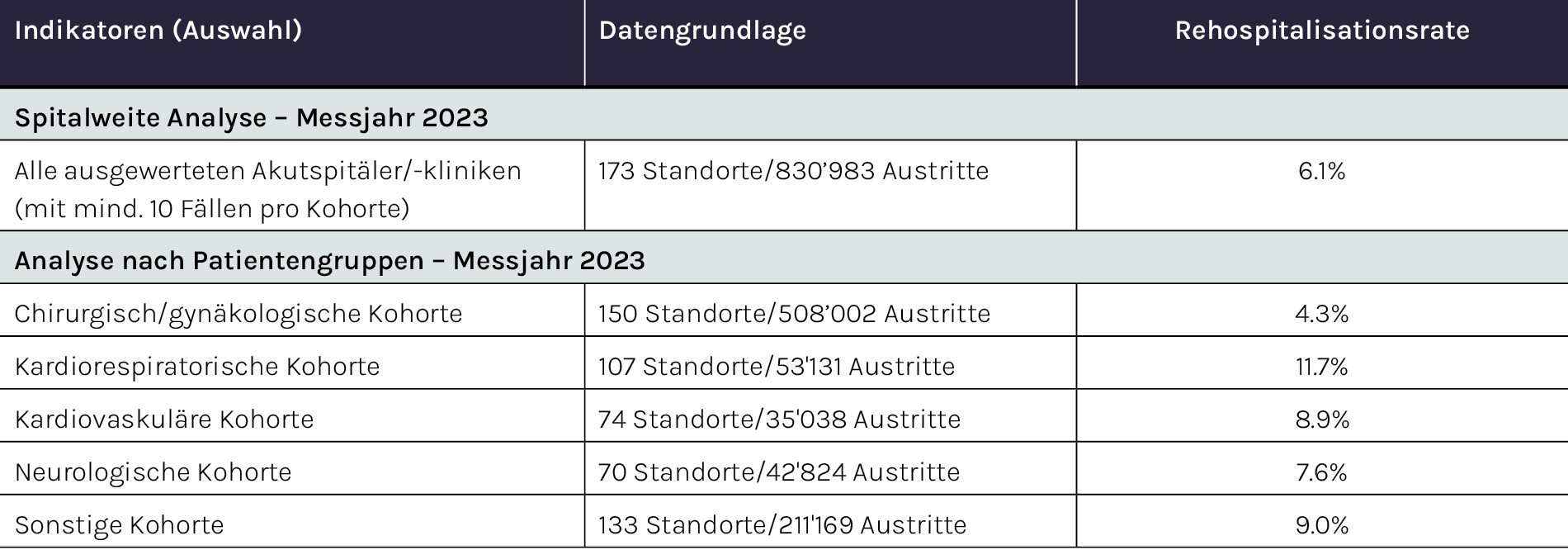Click the "Neurologische Kohorte" row label
1568x550 pixels.
point(153,472)
